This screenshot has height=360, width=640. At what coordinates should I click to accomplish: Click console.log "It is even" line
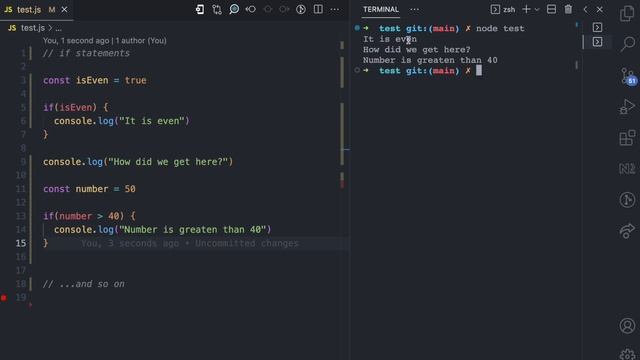(122, 121)
